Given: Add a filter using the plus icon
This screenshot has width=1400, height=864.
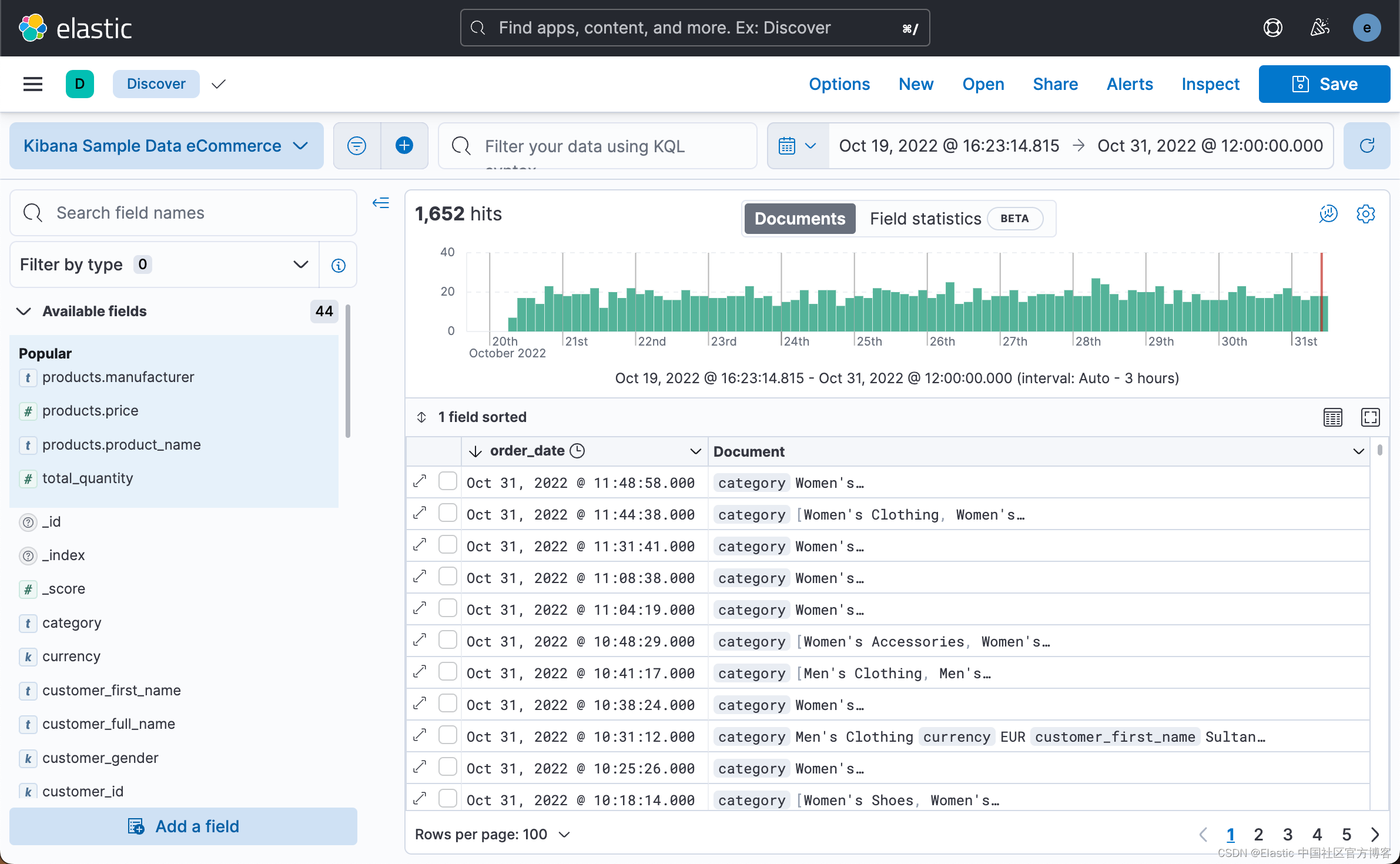Looking at the screenshot, I should [x=404, y=146].
